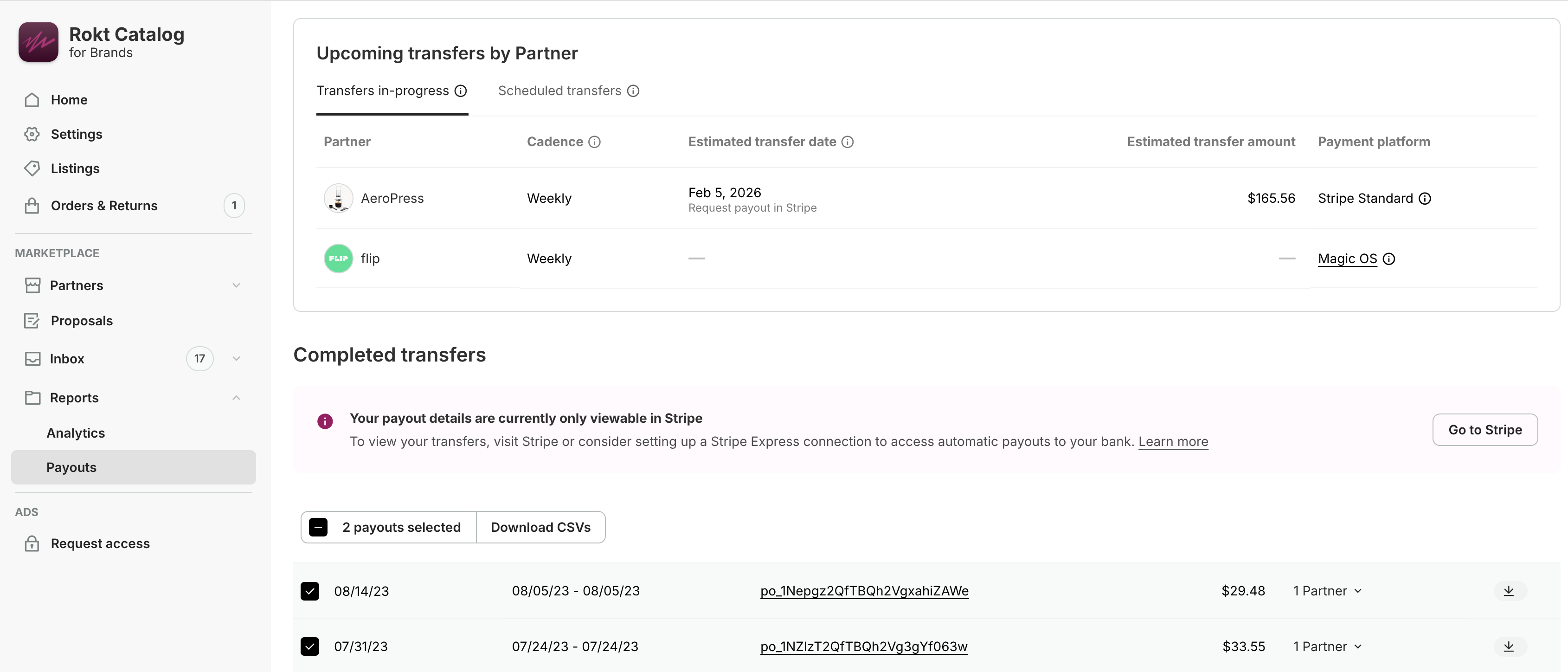This screenshot has height=672, width=1568.
Task: Click Estimated transfer date info icon
Action: [x=847, y=142]
